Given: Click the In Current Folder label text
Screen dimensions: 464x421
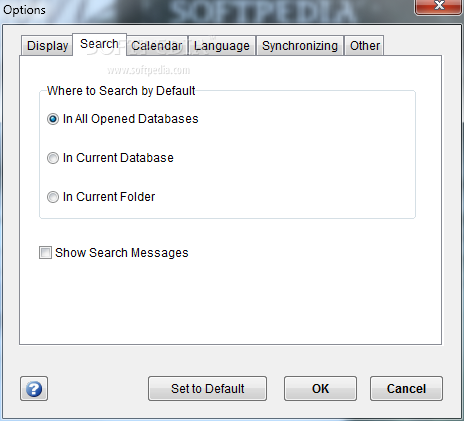Looking at the screenshot, I should coord(109,197).
